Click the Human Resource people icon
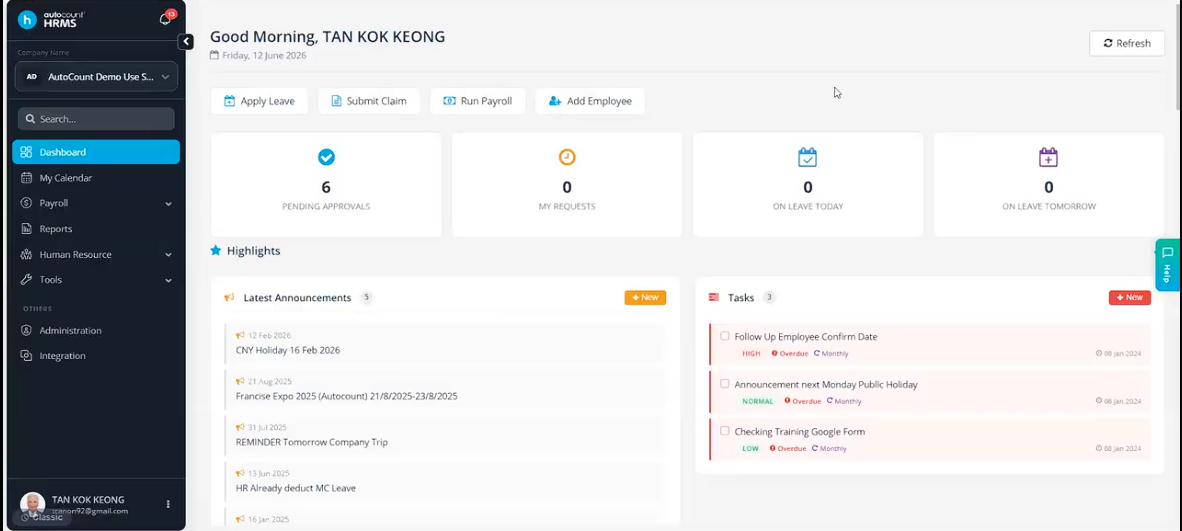This screenshot has width=1182, height=531. click(x=26, y=254)
